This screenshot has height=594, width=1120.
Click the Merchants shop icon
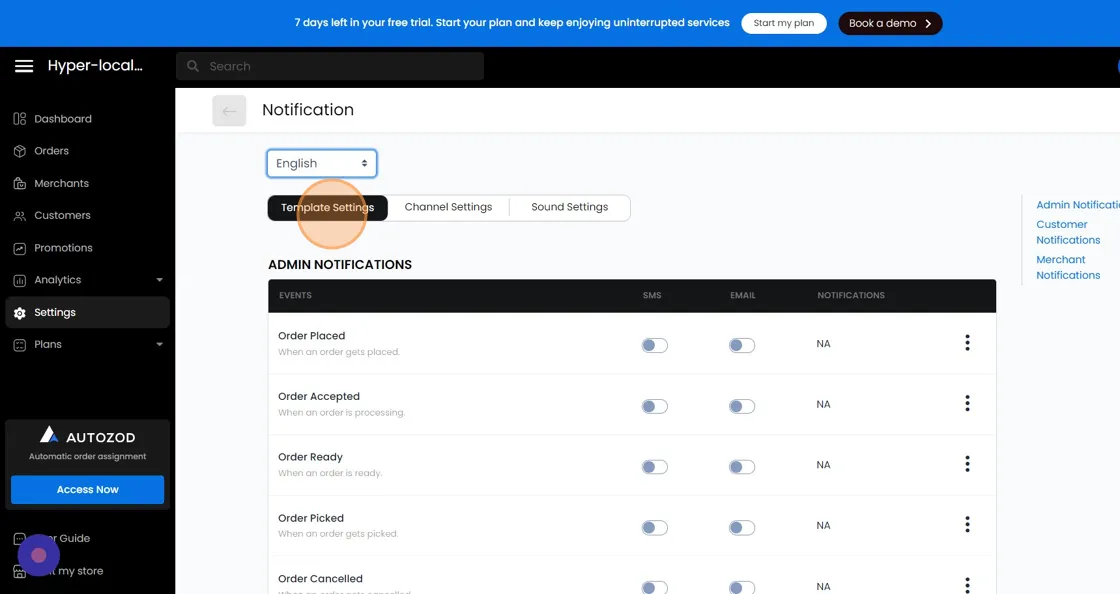coord(19,183)
